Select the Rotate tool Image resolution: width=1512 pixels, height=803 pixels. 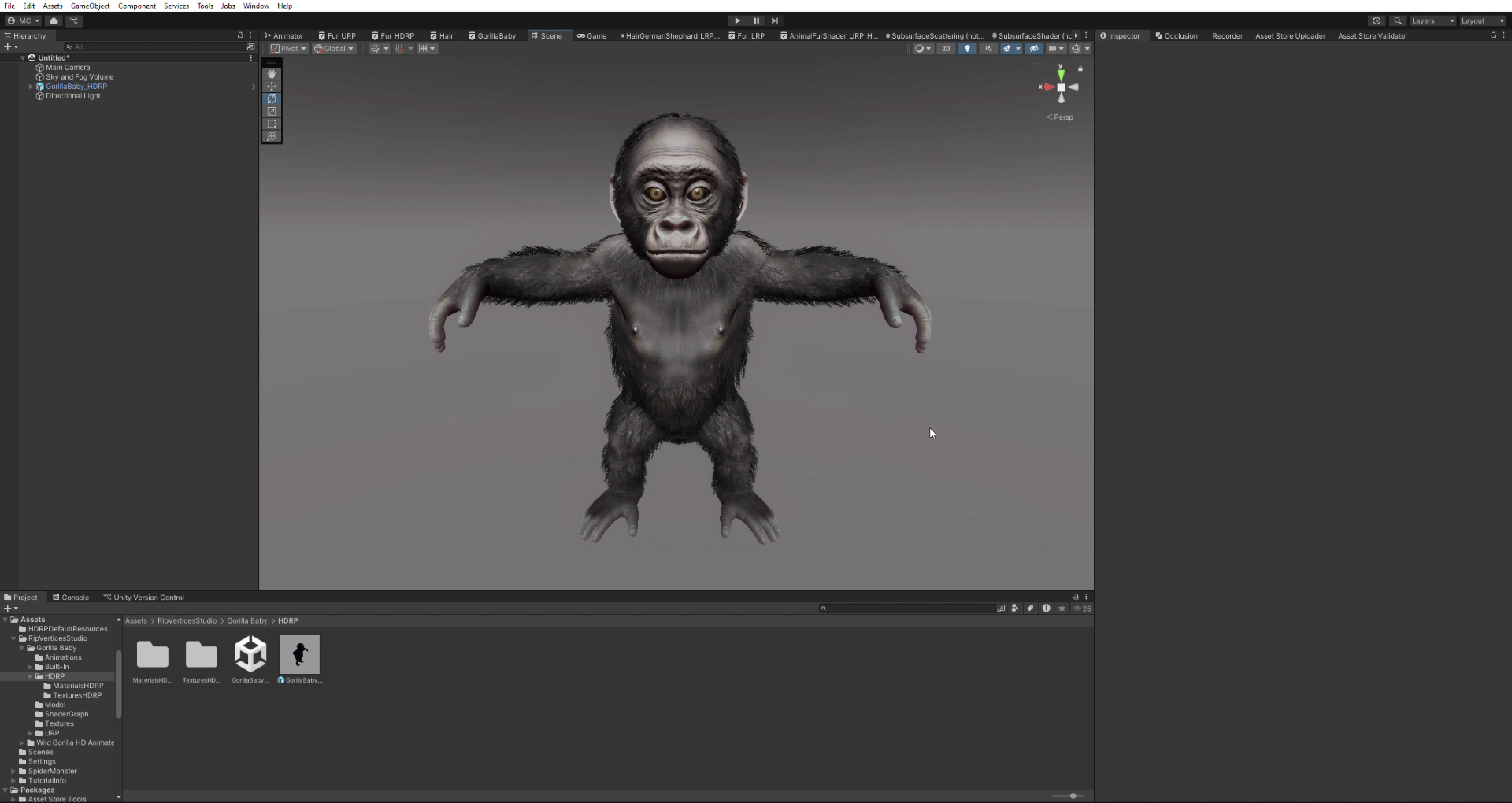(272, 99)
